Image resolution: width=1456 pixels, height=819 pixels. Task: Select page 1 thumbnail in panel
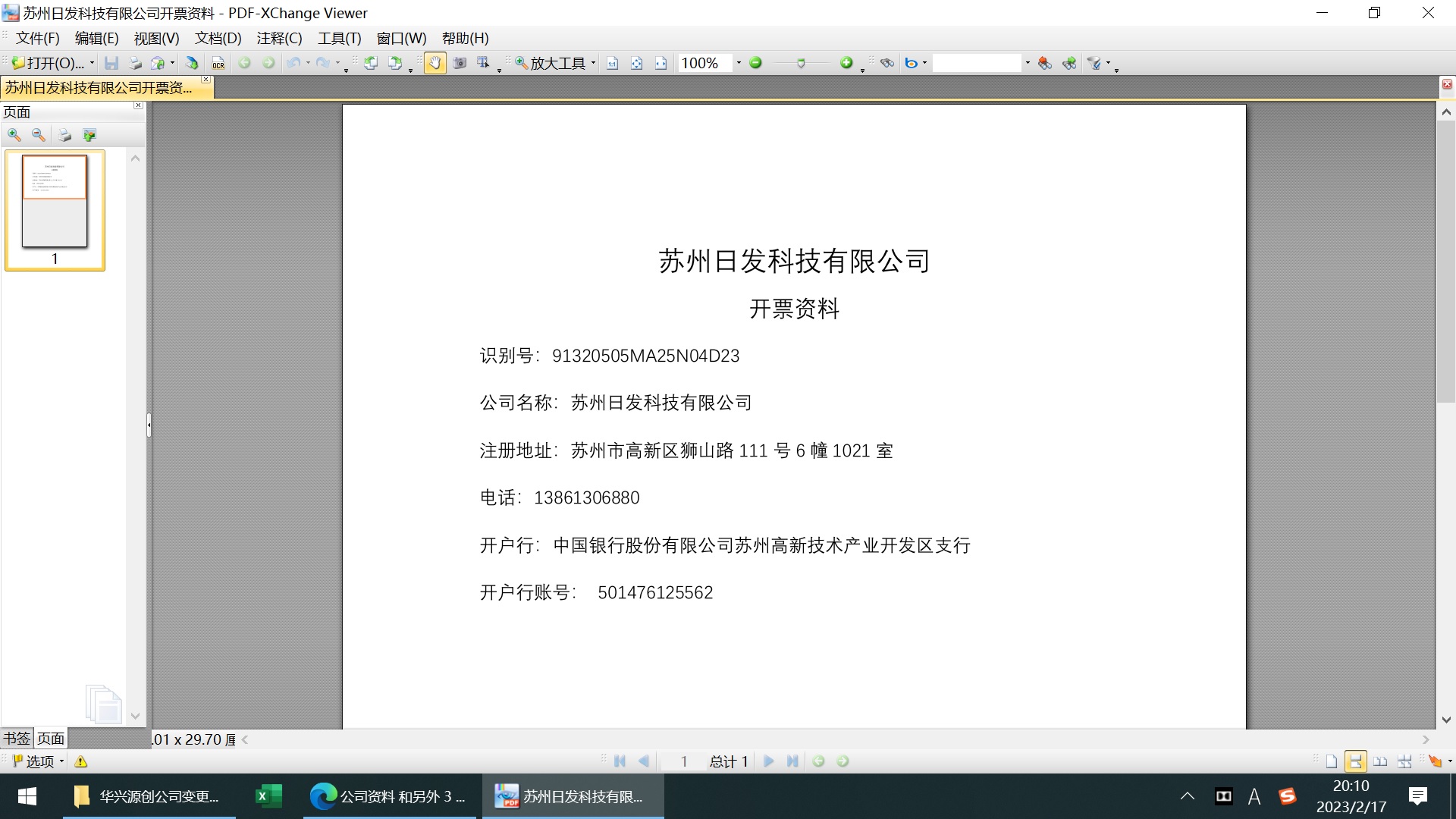[x=55, y=202]
